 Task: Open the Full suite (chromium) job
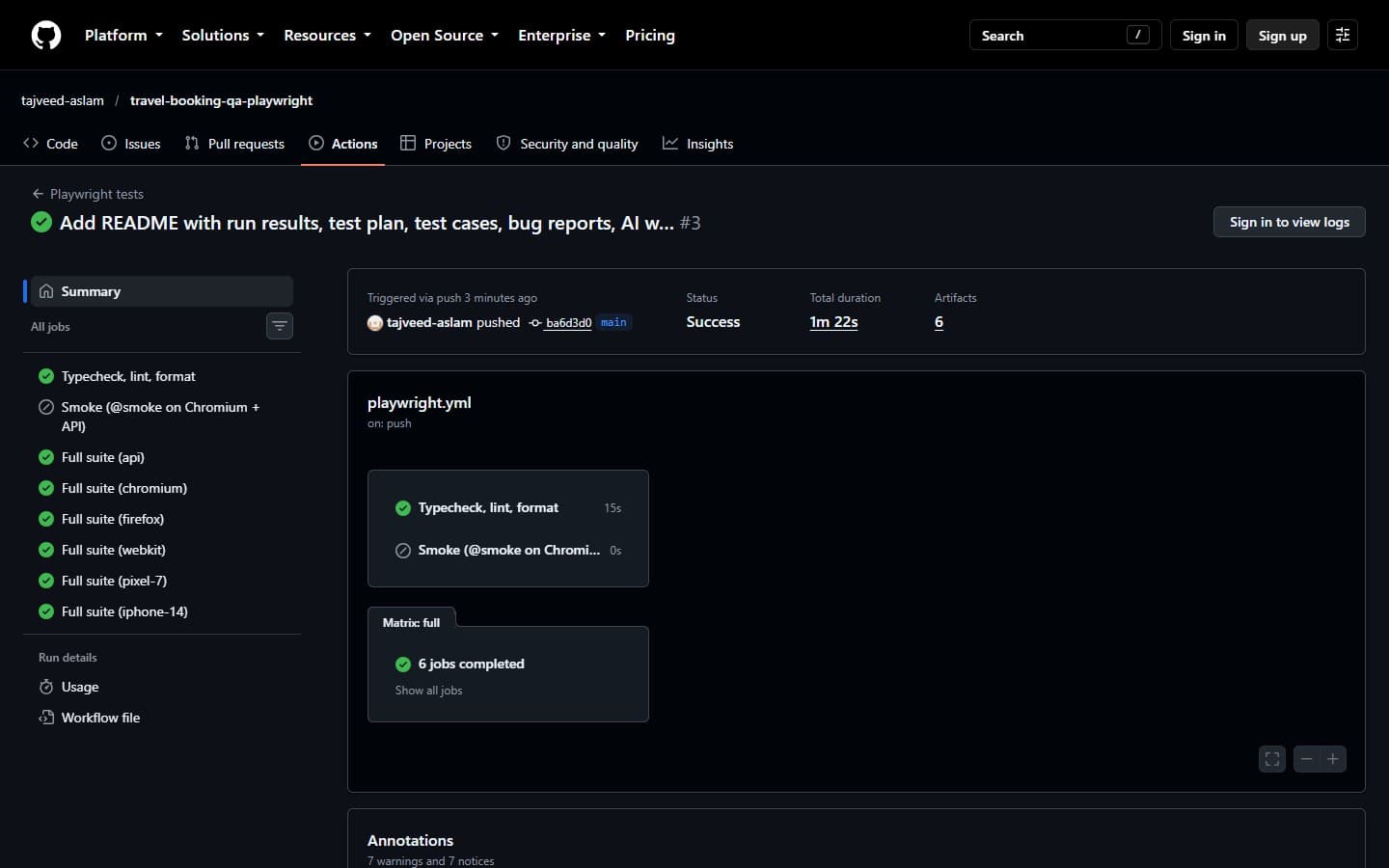click(x=162, y=488)
